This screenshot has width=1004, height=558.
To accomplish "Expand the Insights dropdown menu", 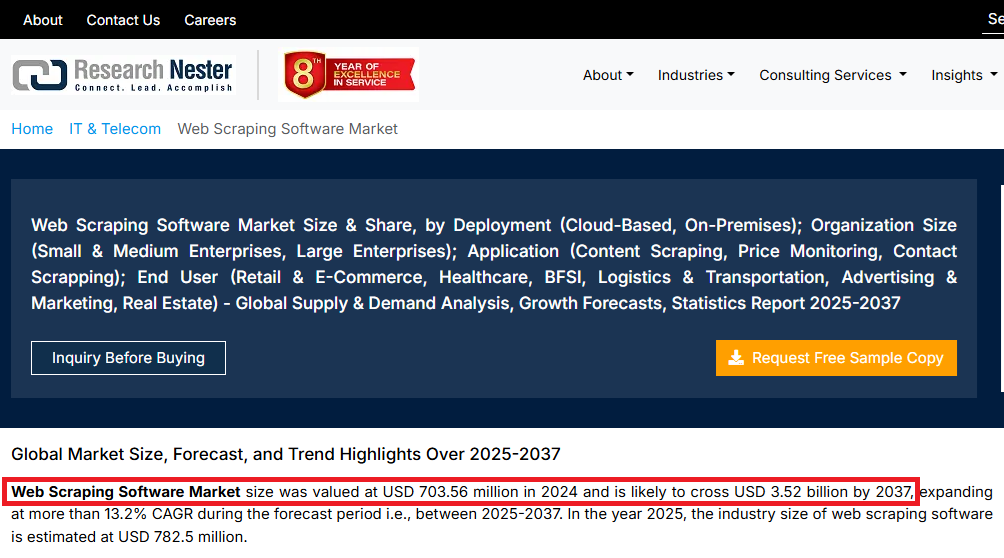I will 964,75.
